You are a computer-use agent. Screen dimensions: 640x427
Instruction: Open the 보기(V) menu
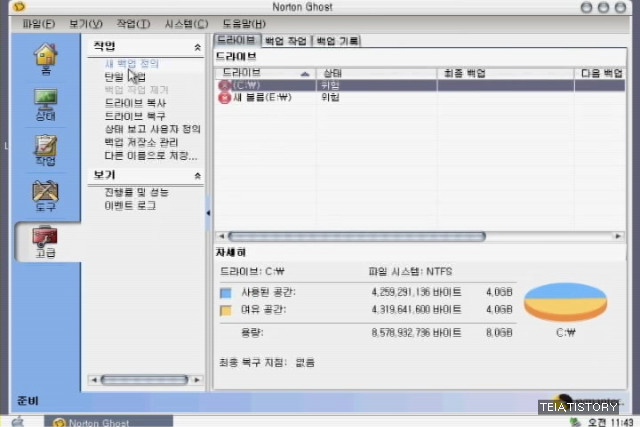click(86, 24)
